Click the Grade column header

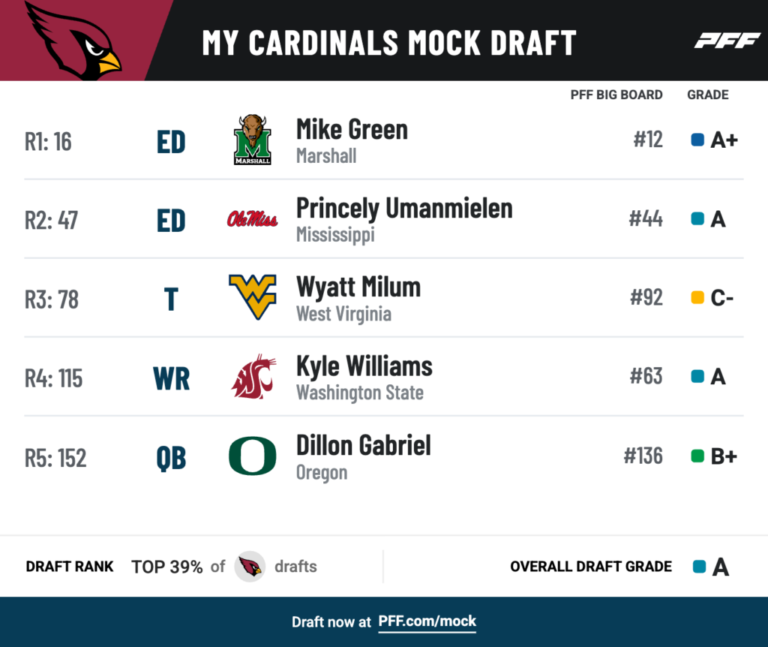707,95
